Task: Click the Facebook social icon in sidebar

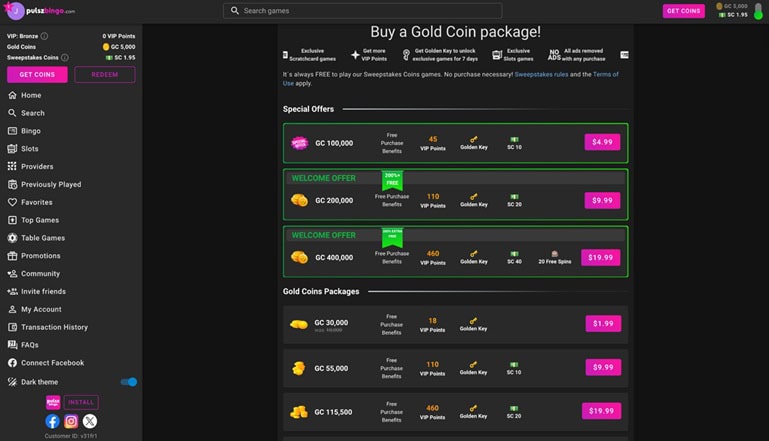Action: tap(53, 422)
